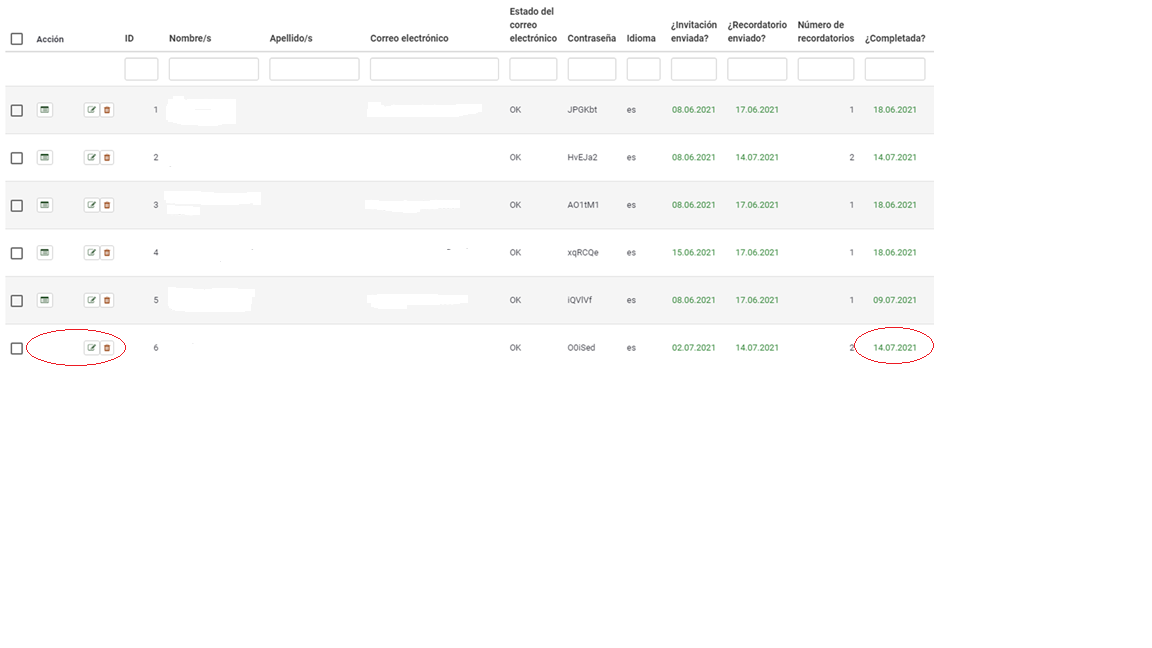Select the checkbox for participant ID 2
The height and width of the screenshot is (648, 1152).
[x=17, y=158]
